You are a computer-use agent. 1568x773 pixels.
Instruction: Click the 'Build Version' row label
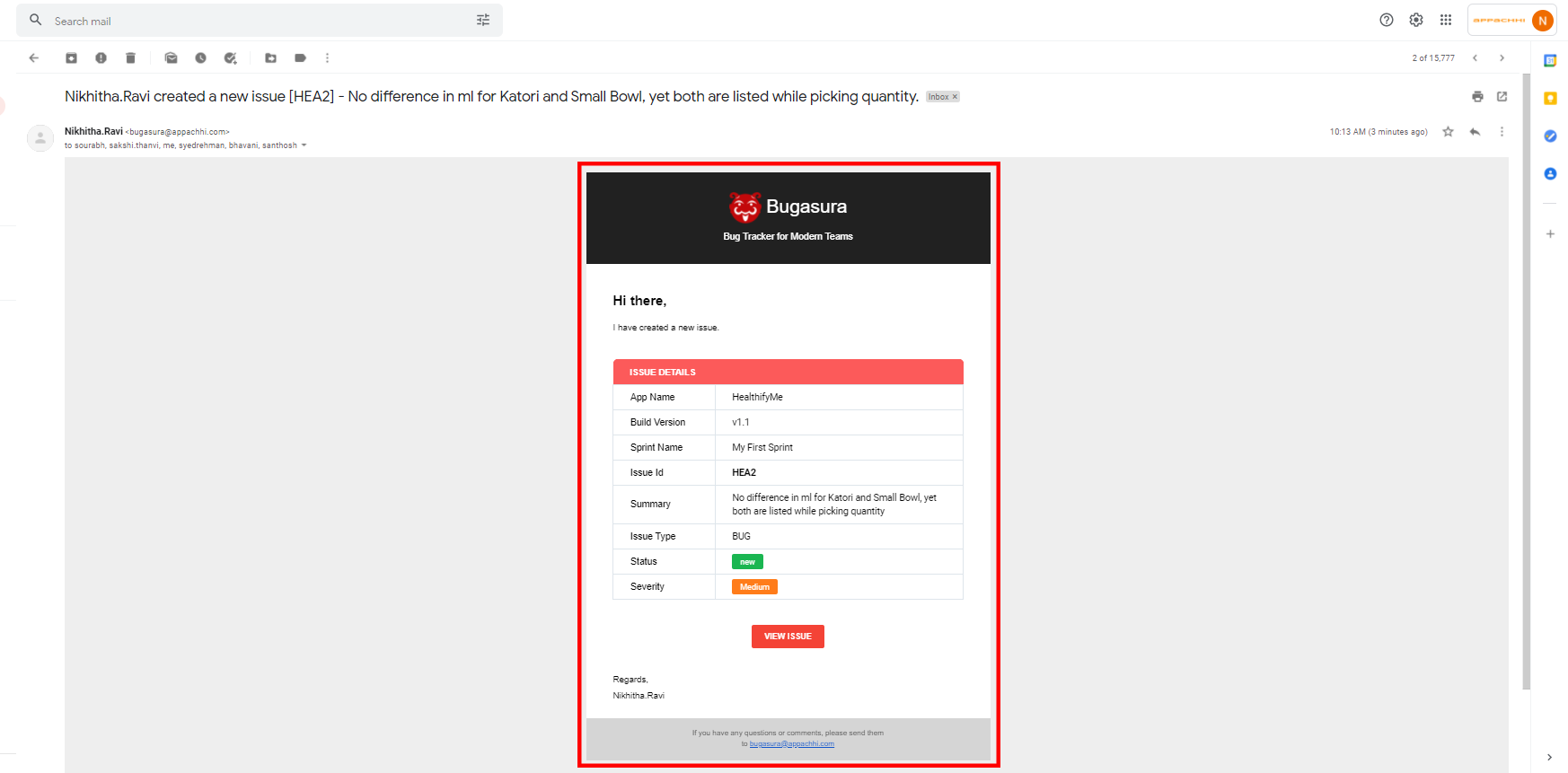tap(657, 422)
